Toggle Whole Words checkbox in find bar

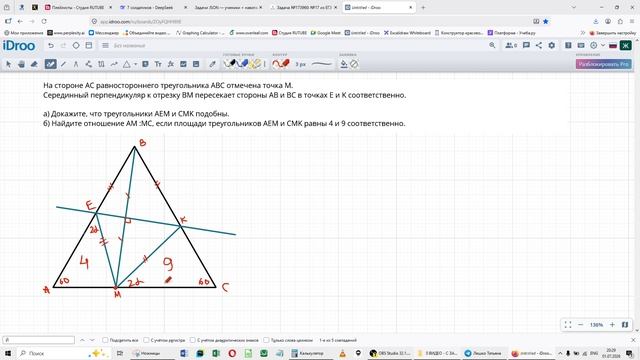point(266,340)
